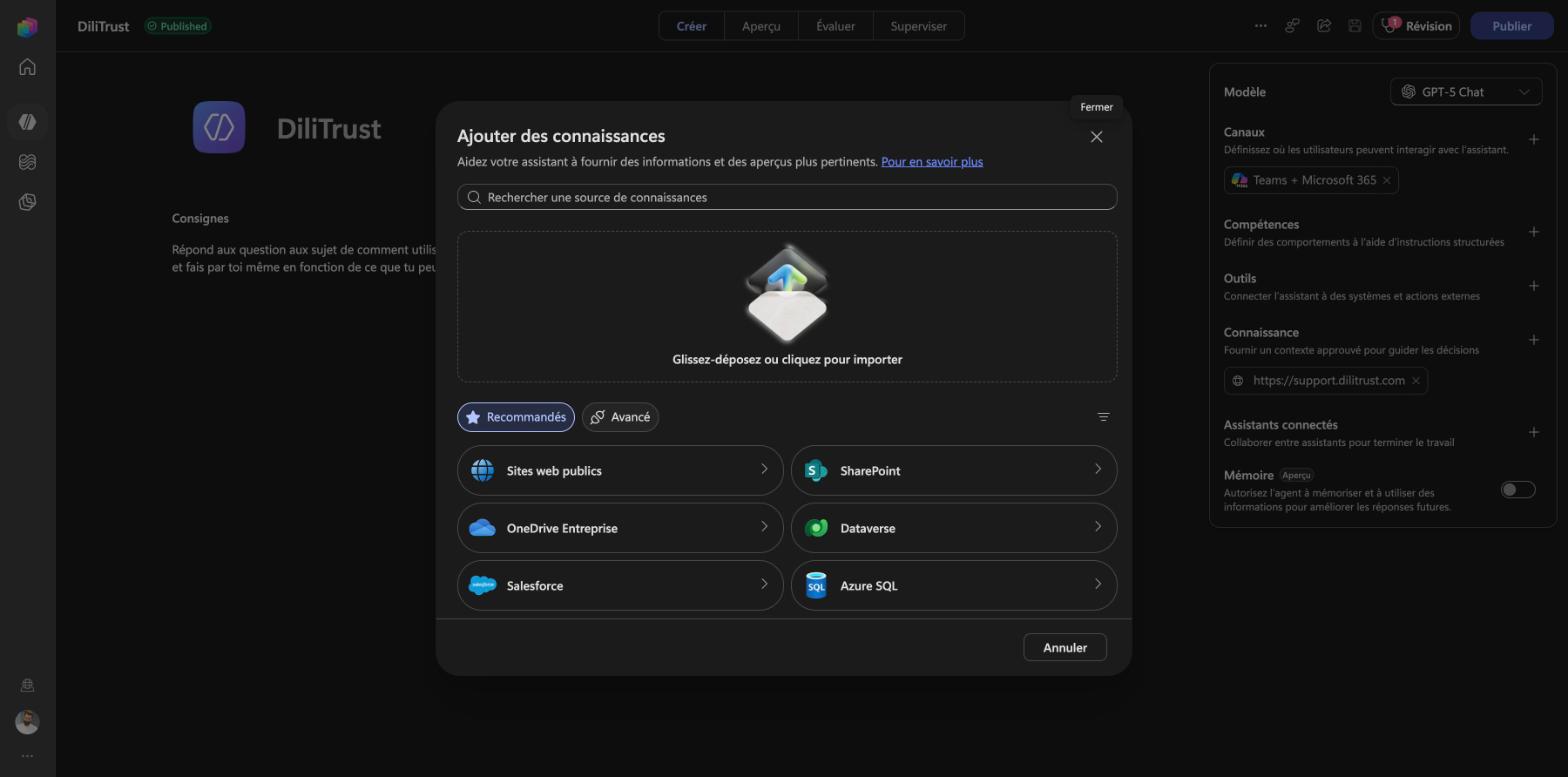Image resolution: width=1568 pixels, height=777 pixels.
Task: Toggle the Mémoire switch on
Action: tap(1517, 490)
